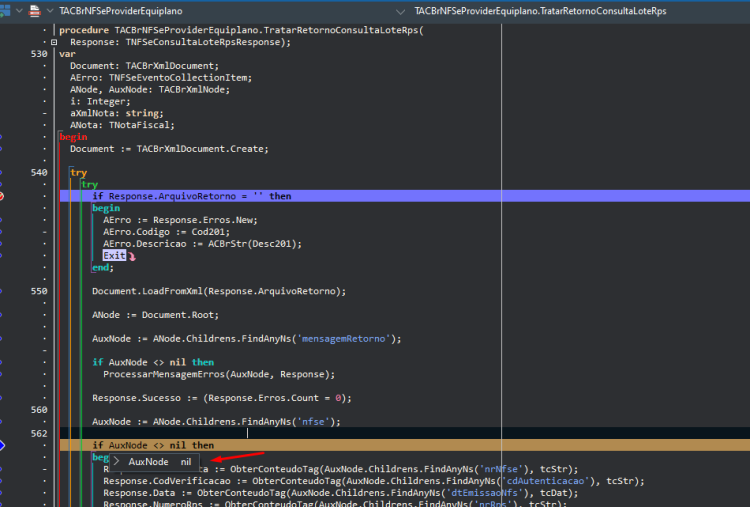Click the 'mensagemRetorno' string literal
The height and width of the screenshot is (507, 750).
pos(343,339)
